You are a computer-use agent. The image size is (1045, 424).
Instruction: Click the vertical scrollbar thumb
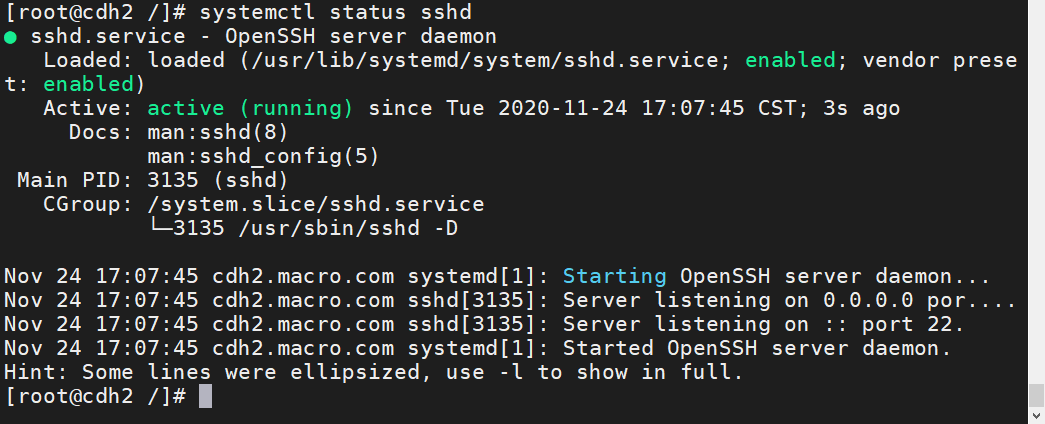point(1036,394)
